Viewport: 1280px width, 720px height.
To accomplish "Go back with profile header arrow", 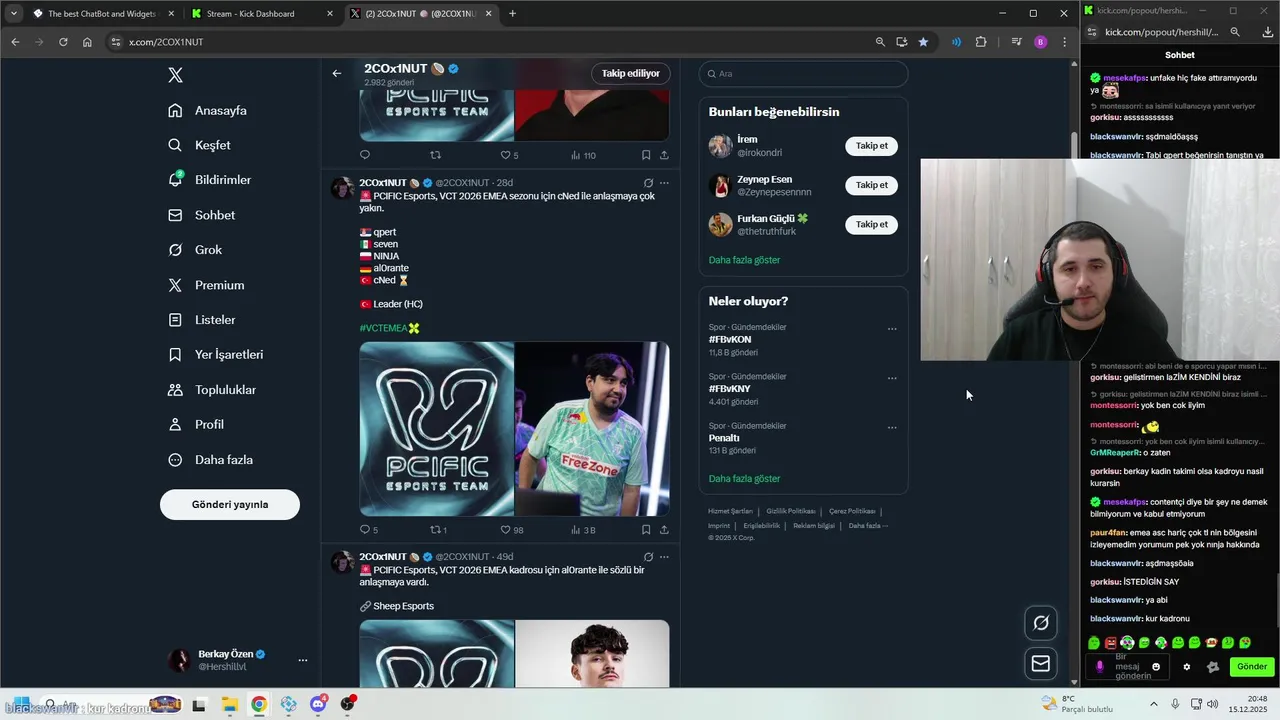I will pos(337,73).
